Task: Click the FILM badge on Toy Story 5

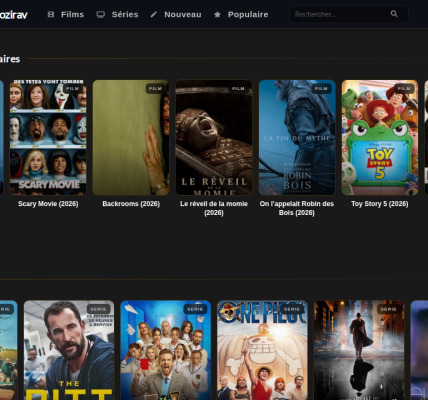Action: click(404, 88)
